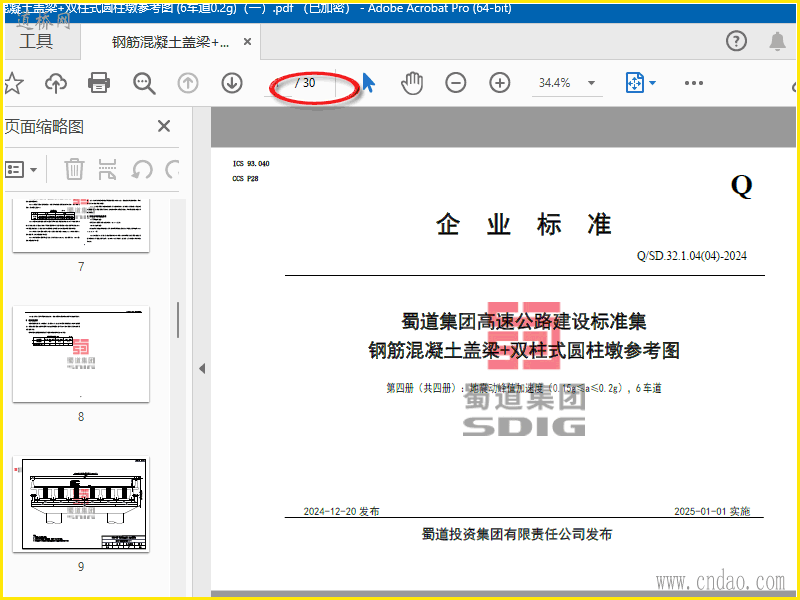Zoom in with plus button
Screen dimensions: 800x600
499,83
